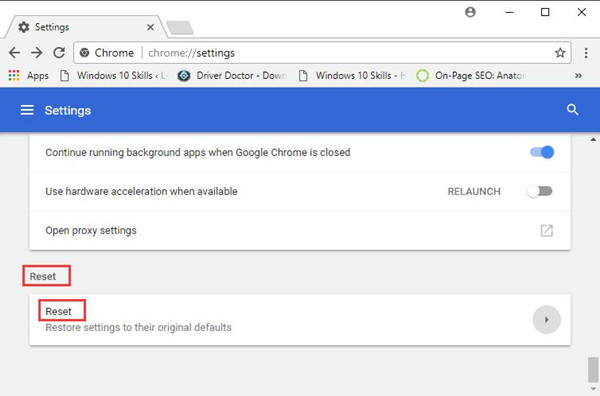Bookmark this page with the star icon
The width and height of the screenshot is (600, 396).
(x=560, y=53)
